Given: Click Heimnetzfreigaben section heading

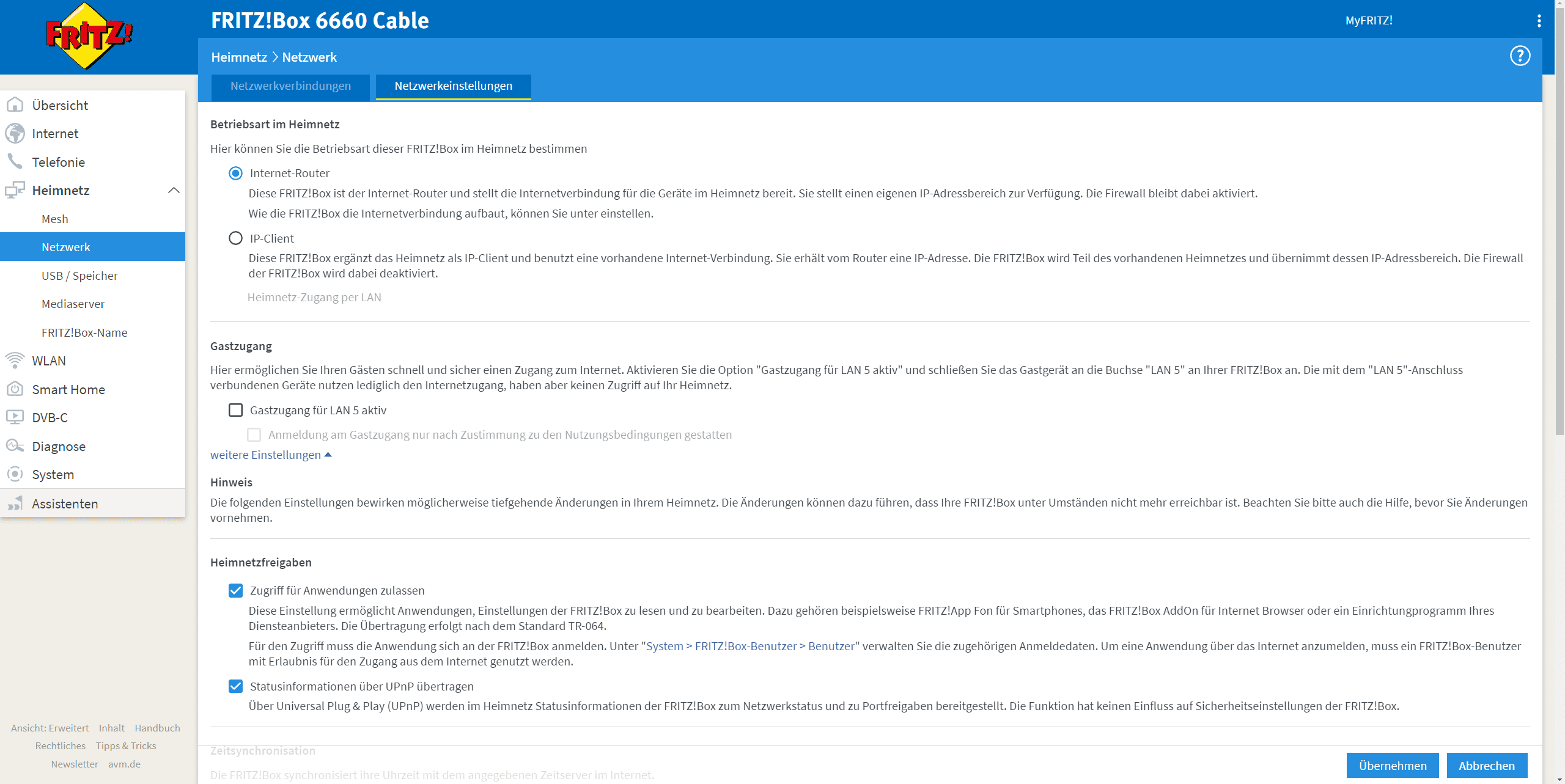Looking at the screenshot, I should pyautogui.click(x=261, y=562).
